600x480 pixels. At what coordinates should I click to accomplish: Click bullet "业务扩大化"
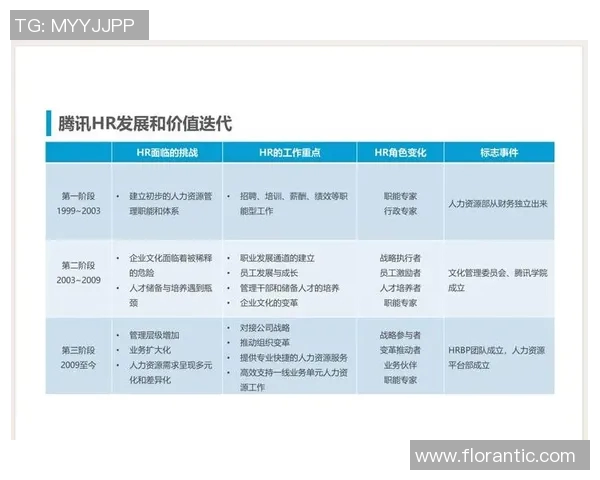coord(150,350)
